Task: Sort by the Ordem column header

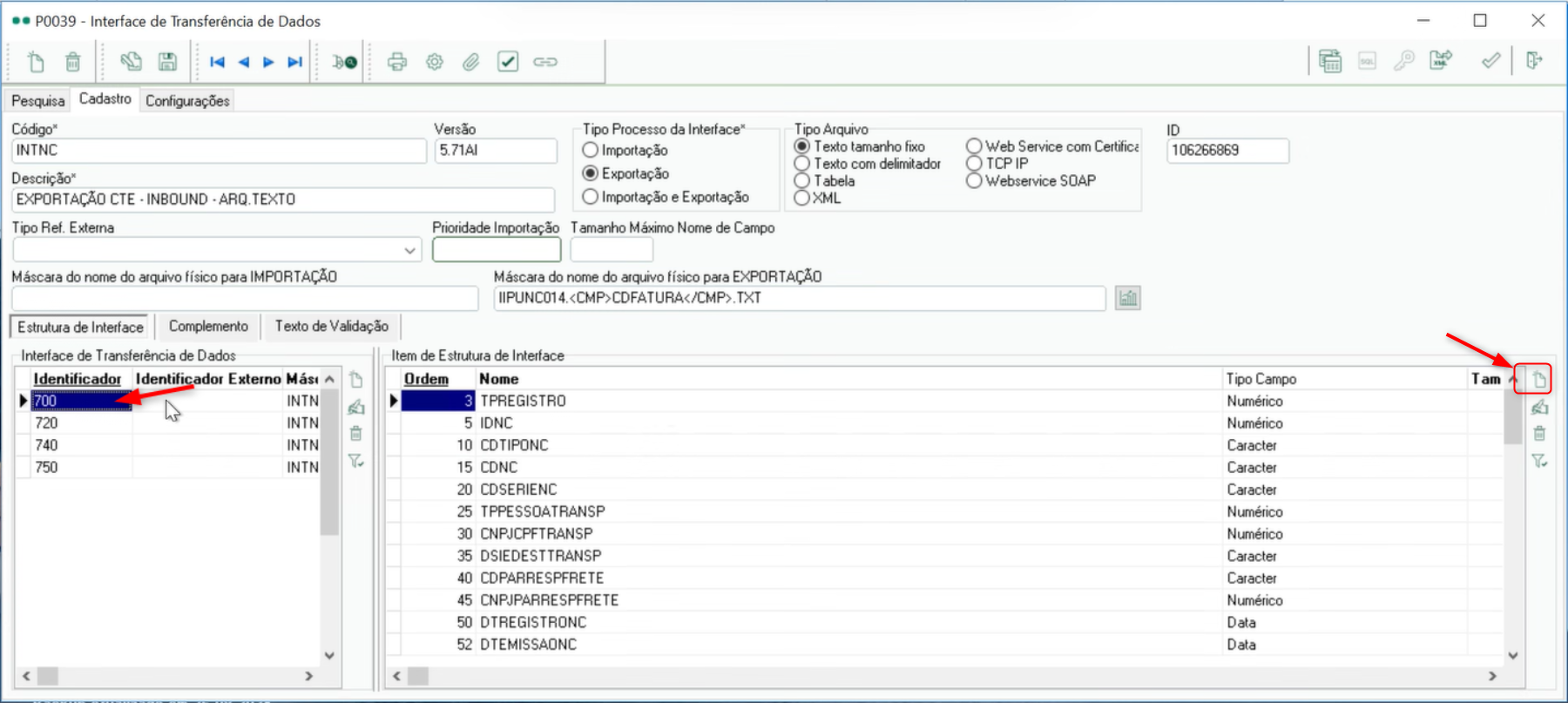Action: (x=426, y=379)
